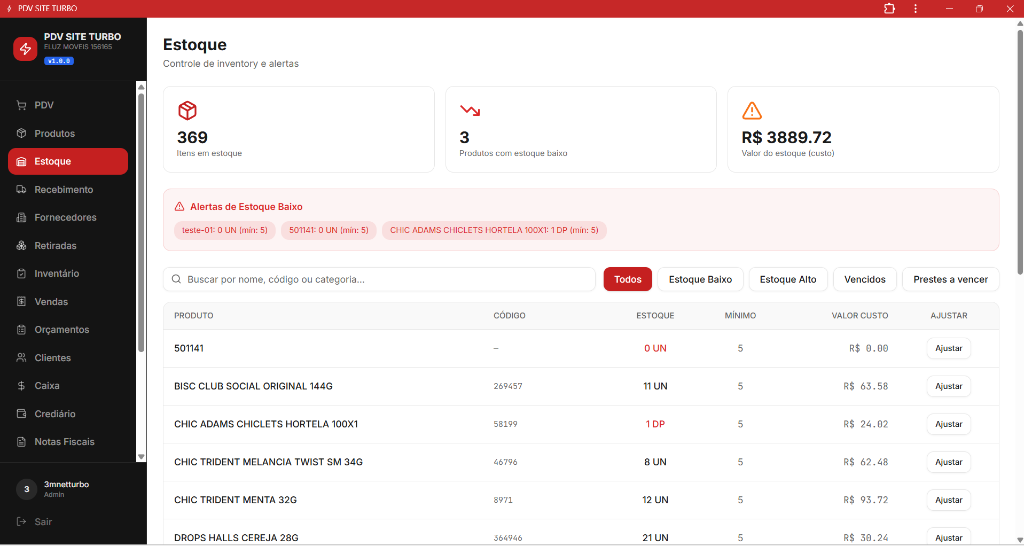Open the extensions puzzle icon in the title bar
1024x546 pixels.
[889, 8]
